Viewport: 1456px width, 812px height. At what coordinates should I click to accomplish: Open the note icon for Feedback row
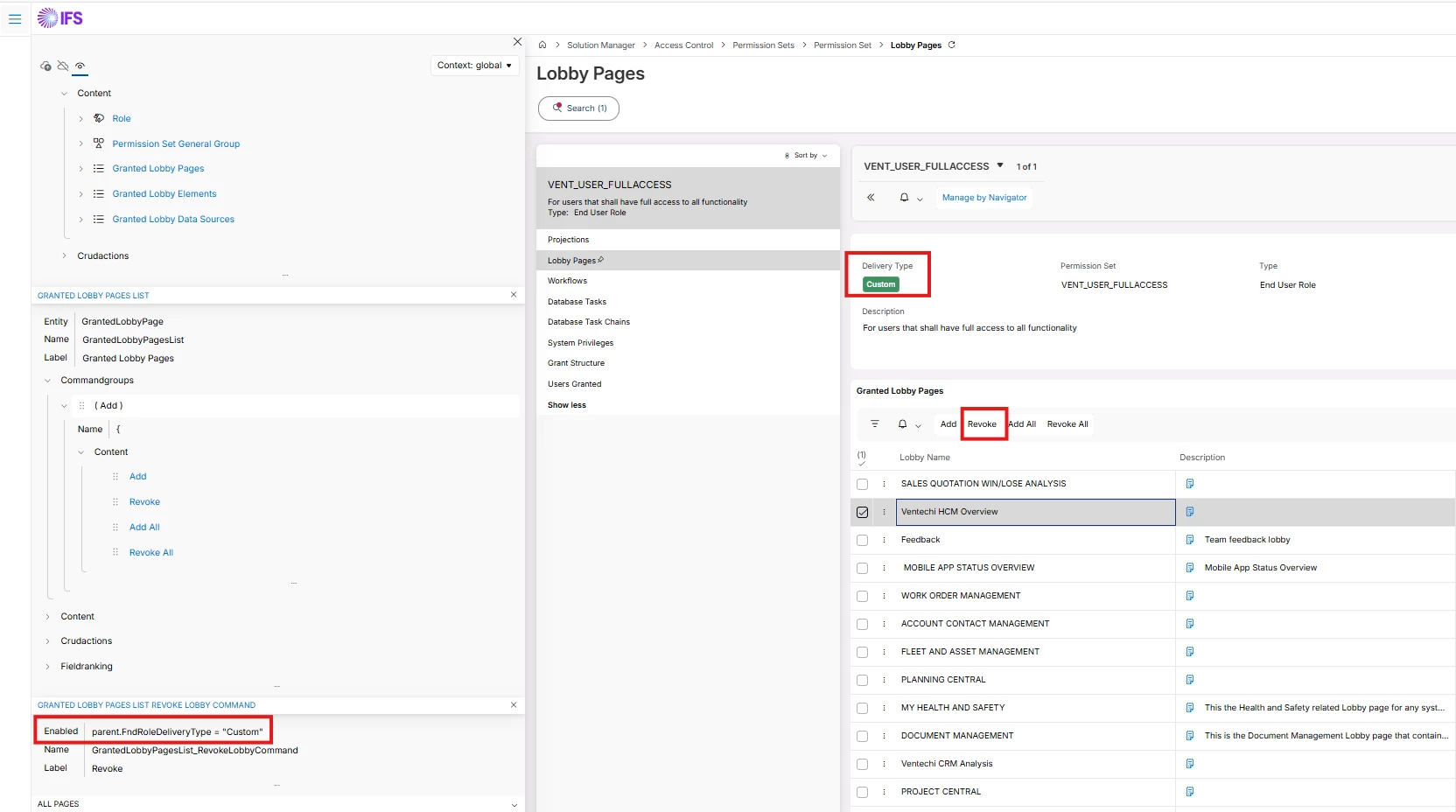tap(1189, 540)
